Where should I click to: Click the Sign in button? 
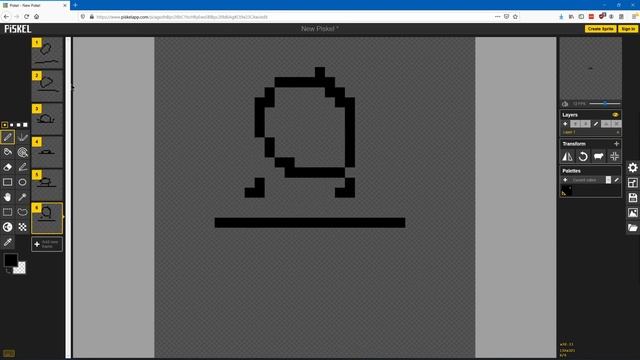tap(628, 29)
